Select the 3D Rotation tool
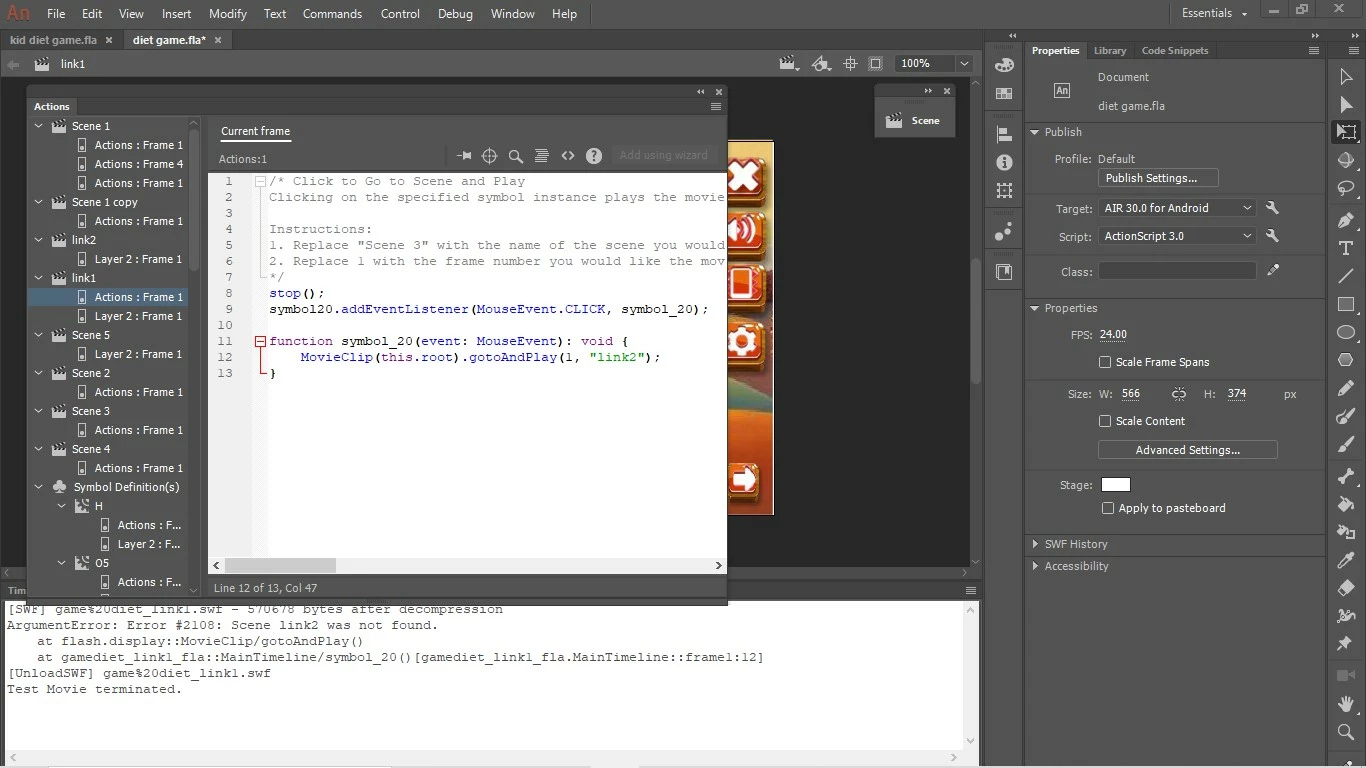The height and width of the screenshot is (768, 1366). (x=1346, y=161)
